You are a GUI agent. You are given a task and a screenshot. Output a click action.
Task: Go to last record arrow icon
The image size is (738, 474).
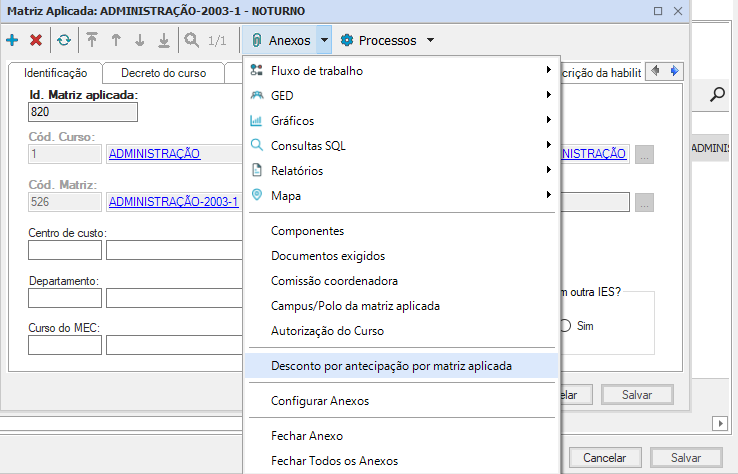[x=163, y=41]
